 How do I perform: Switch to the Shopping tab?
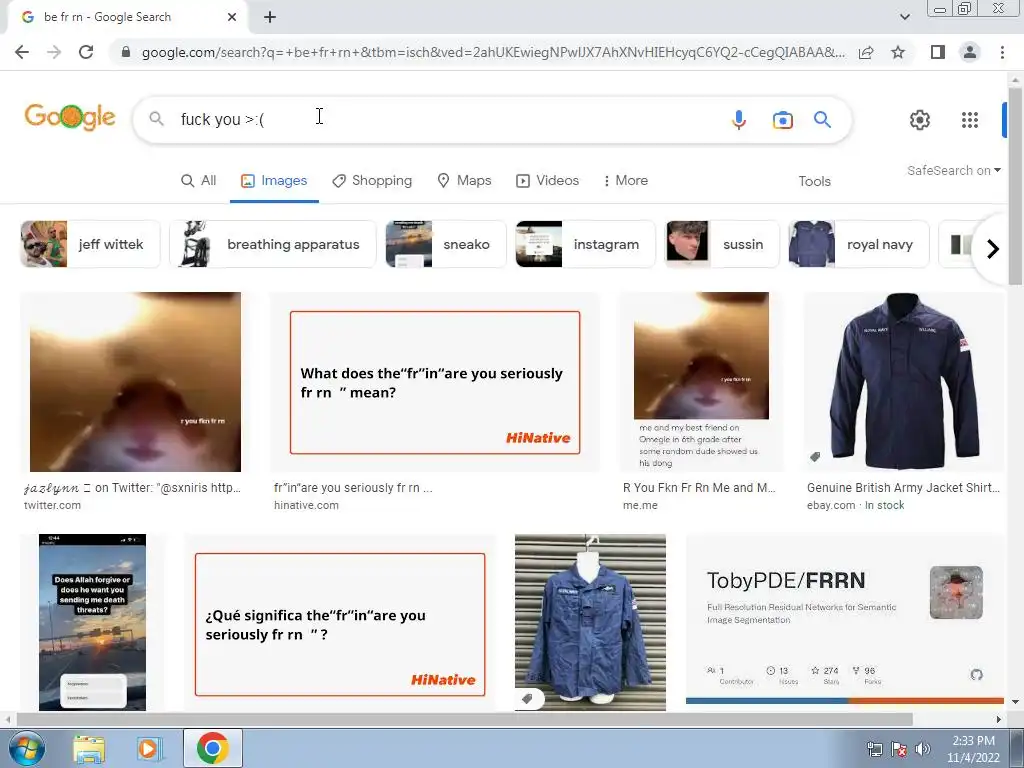coord(372,181)
